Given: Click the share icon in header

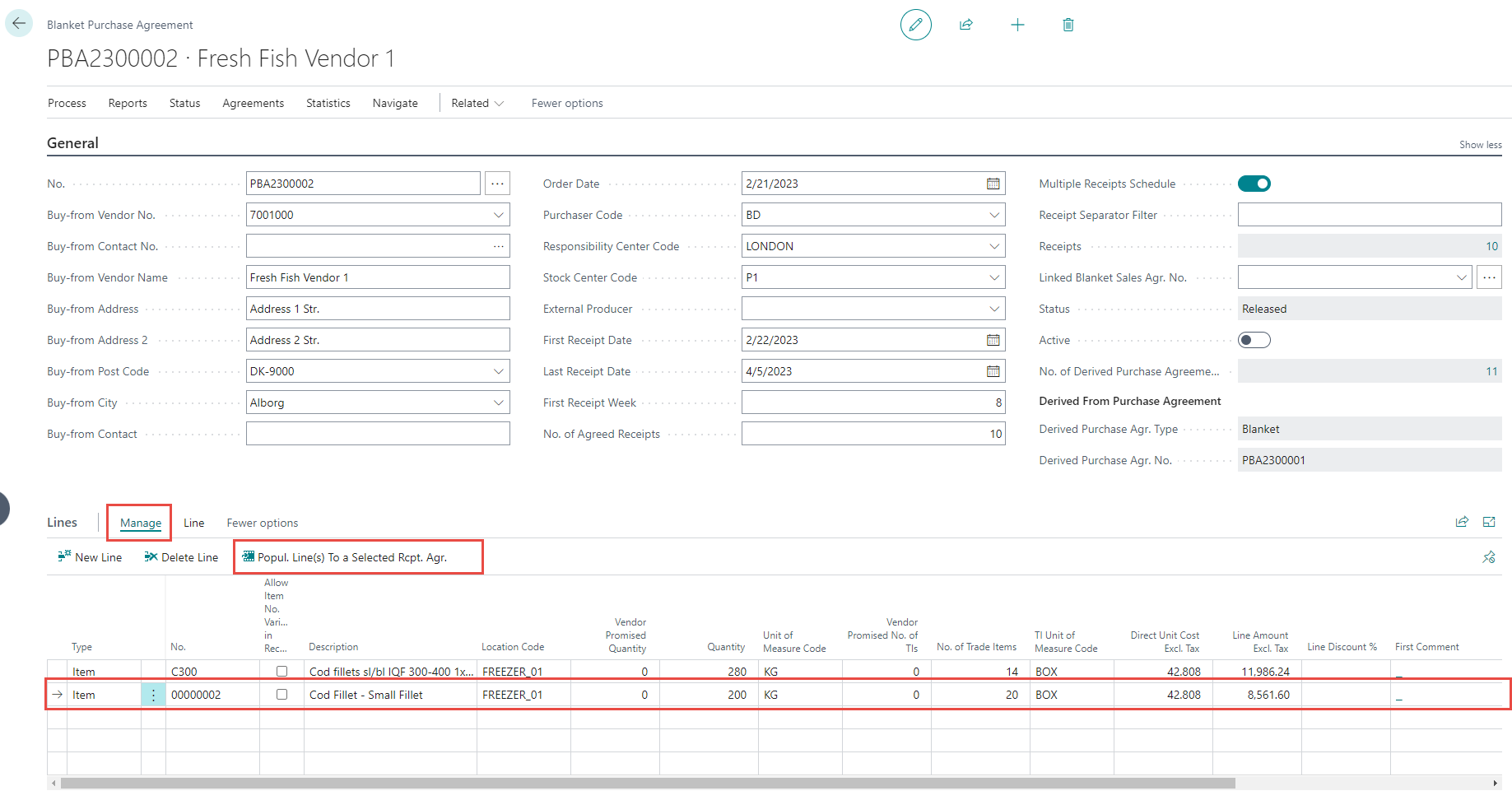Looking at the screenshot, I should click(x=966, y=25).
